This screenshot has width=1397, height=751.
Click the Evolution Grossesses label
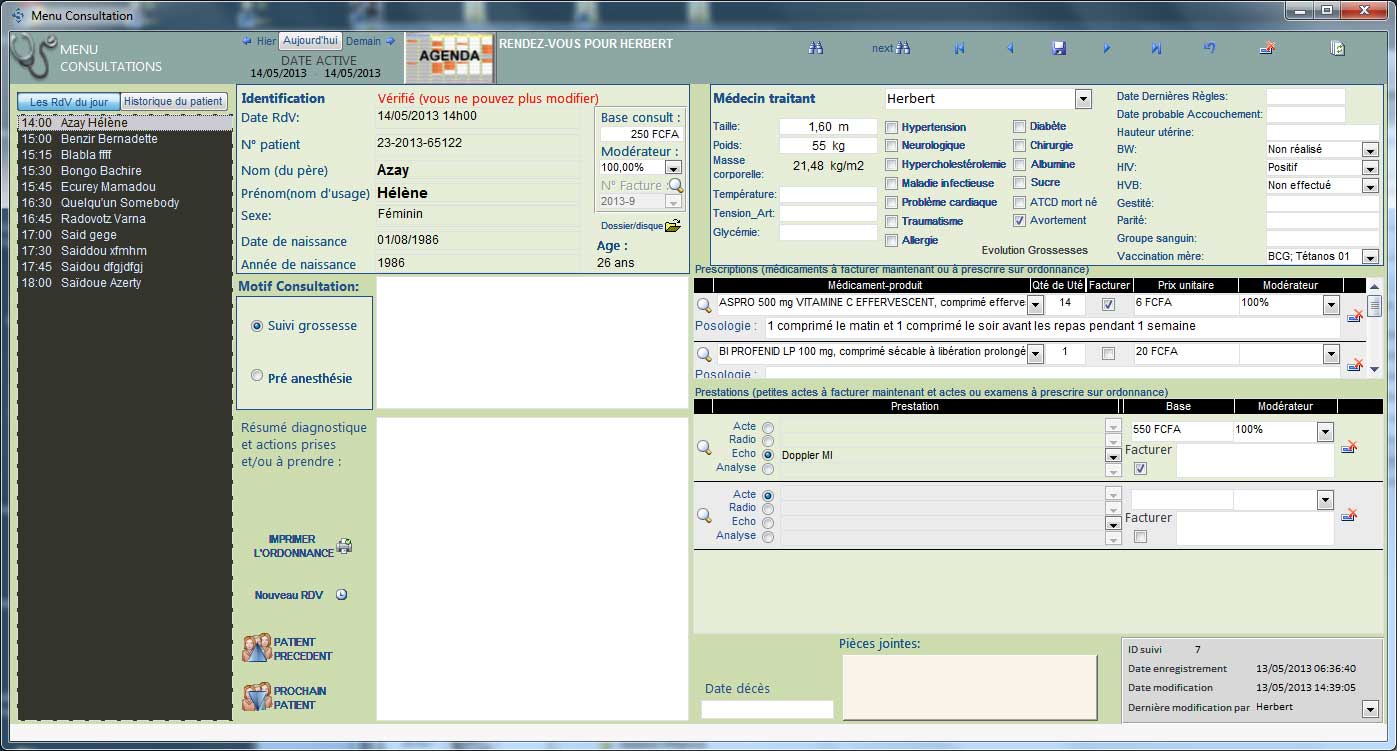[x=1034, y=250]
